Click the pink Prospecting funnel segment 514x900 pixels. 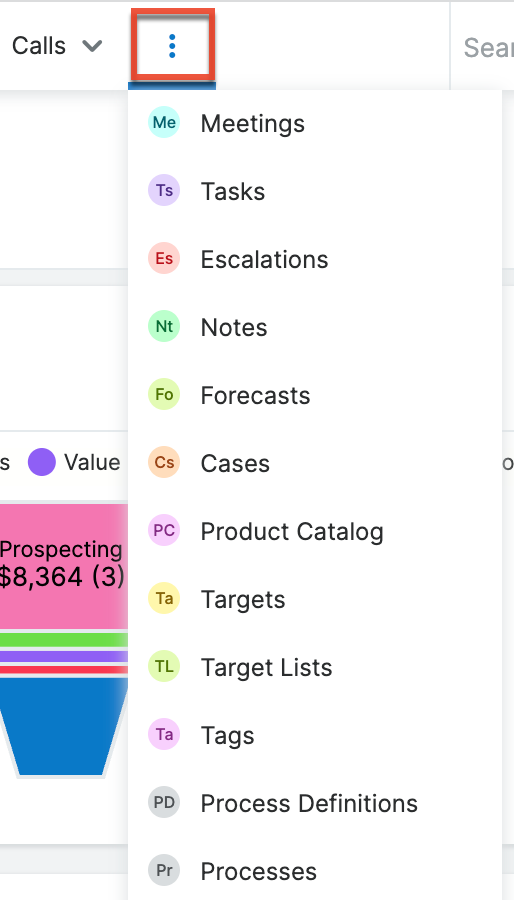point(63,565)
